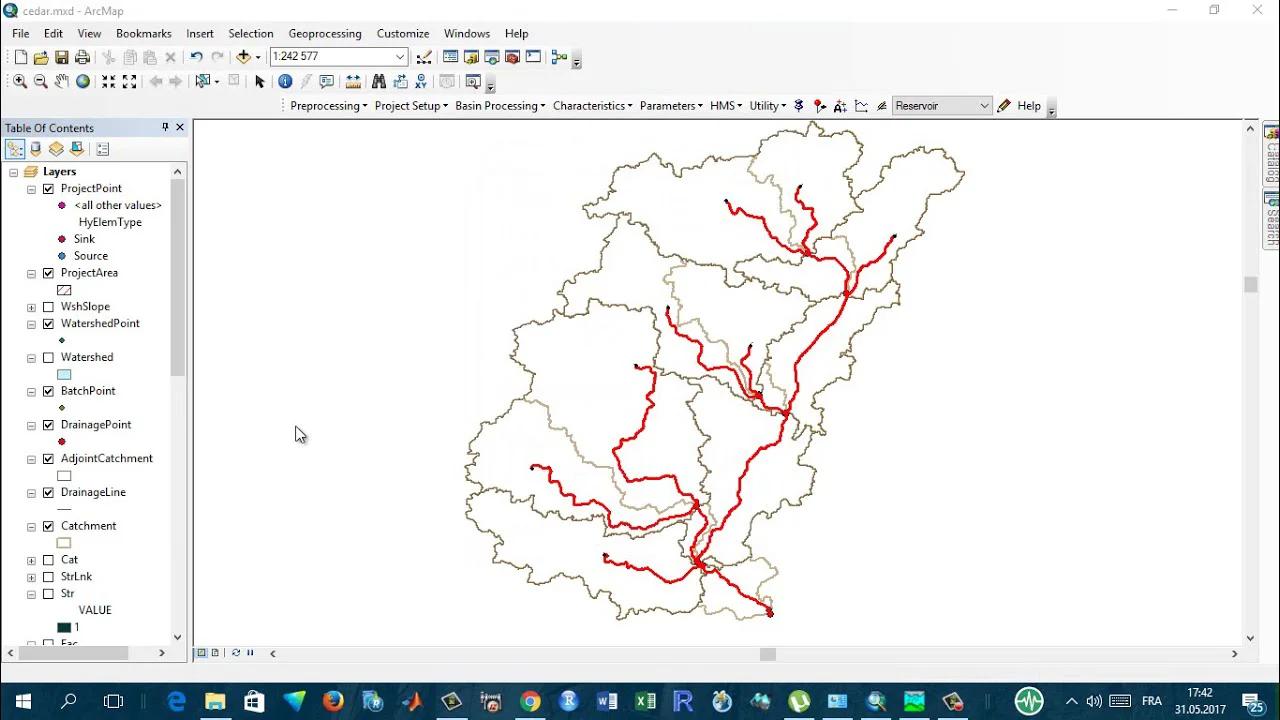Open the HMS toolbar menu
Screen dimensions: 1280x720
[x=726, y=106]
